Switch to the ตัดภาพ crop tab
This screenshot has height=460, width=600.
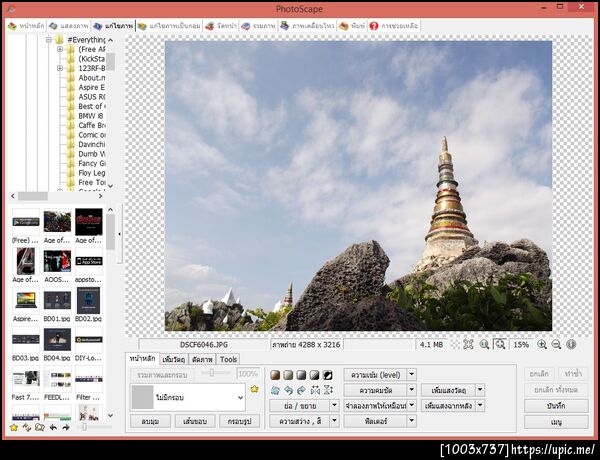pyautogui.click(x=202, y=359)
